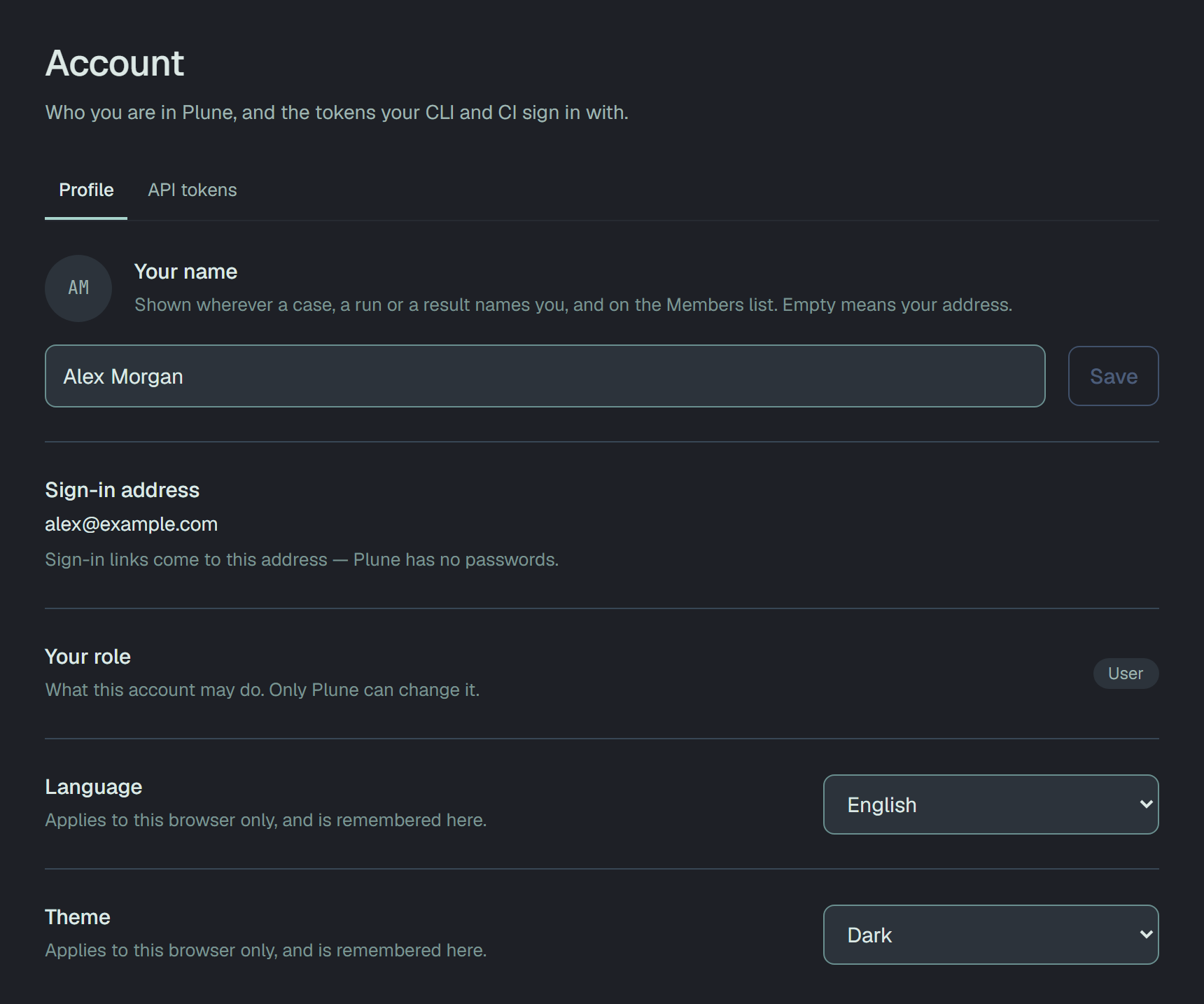
Task: Open the API tokens tab
Action: coord(192,190)
